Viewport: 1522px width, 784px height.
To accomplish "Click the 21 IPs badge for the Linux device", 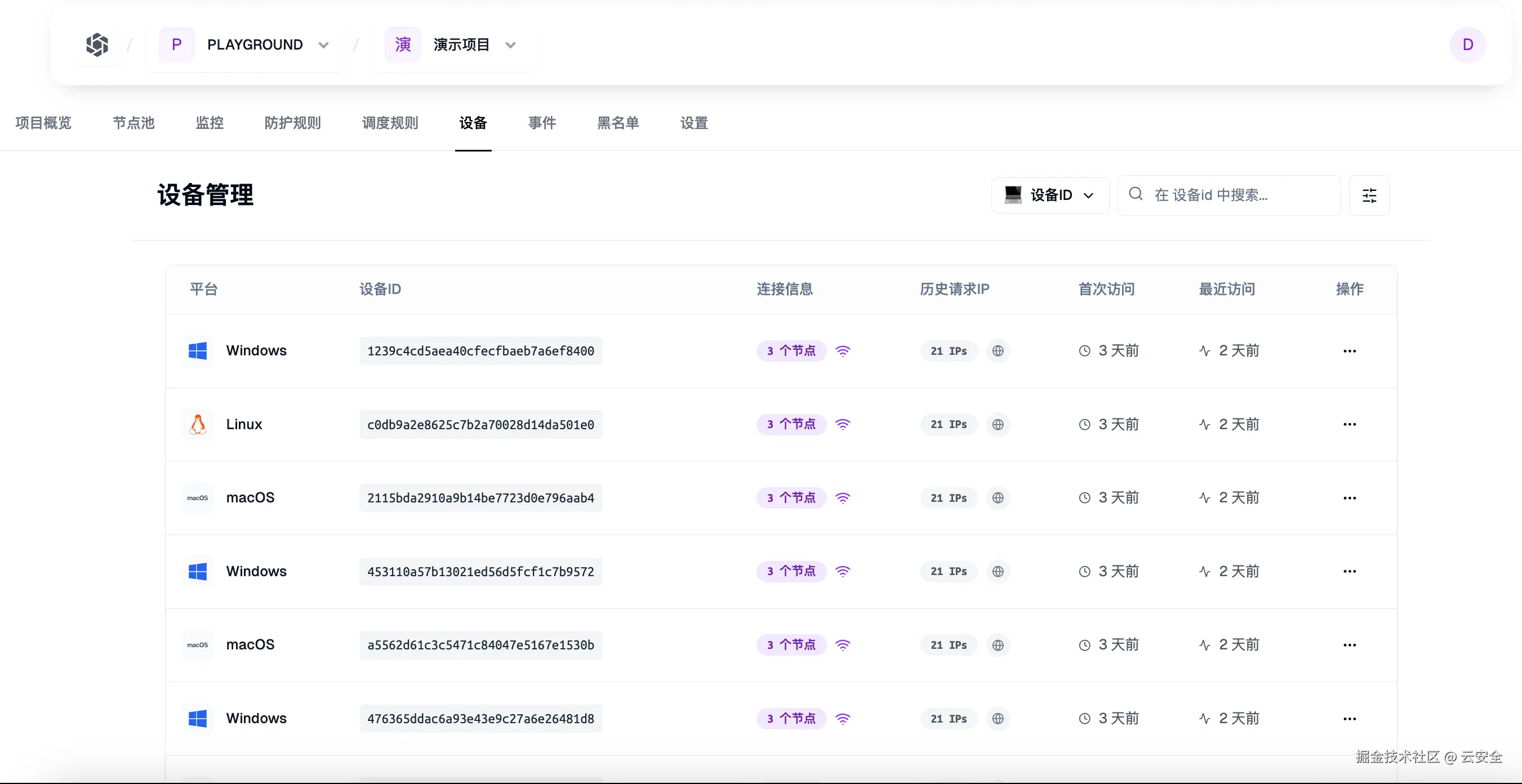I will tap(949, 424).
